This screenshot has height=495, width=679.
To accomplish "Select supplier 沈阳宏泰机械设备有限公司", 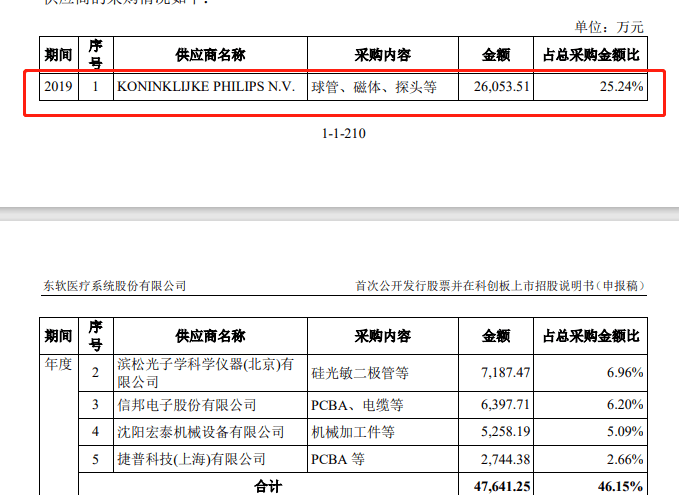I will tap(200, 432).
